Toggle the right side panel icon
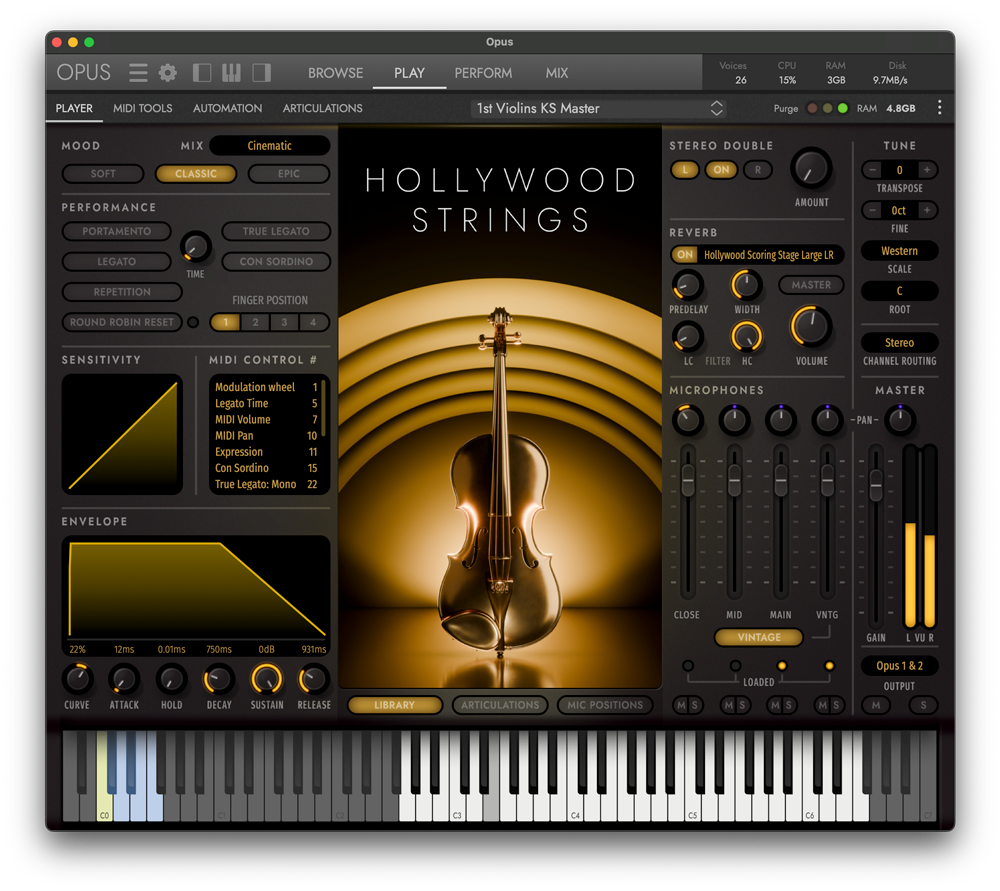 point(263,72)
